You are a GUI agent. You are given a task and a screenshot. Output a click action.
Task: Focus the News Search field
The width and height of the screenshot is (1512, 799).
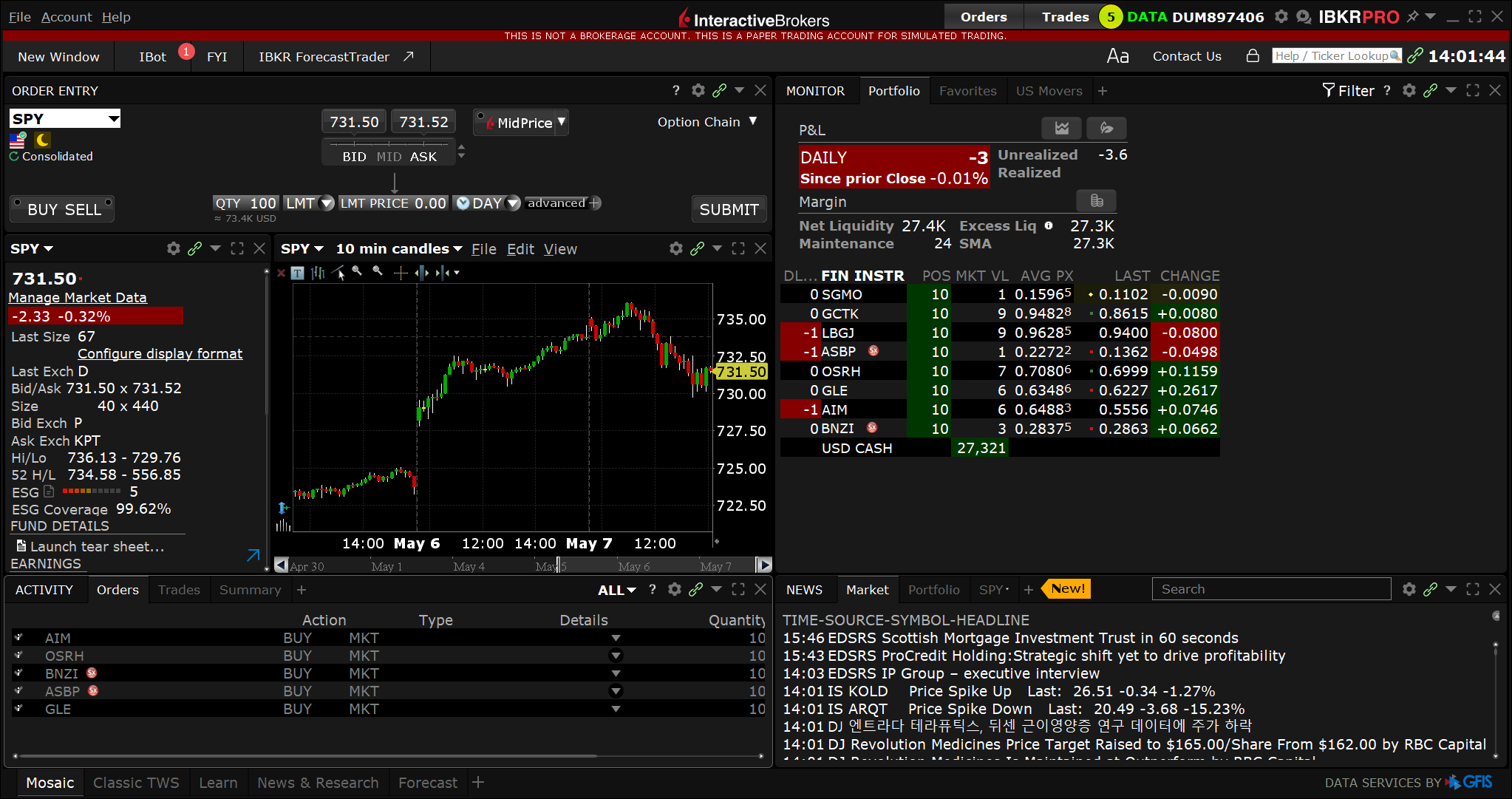tap(1271, 589)
